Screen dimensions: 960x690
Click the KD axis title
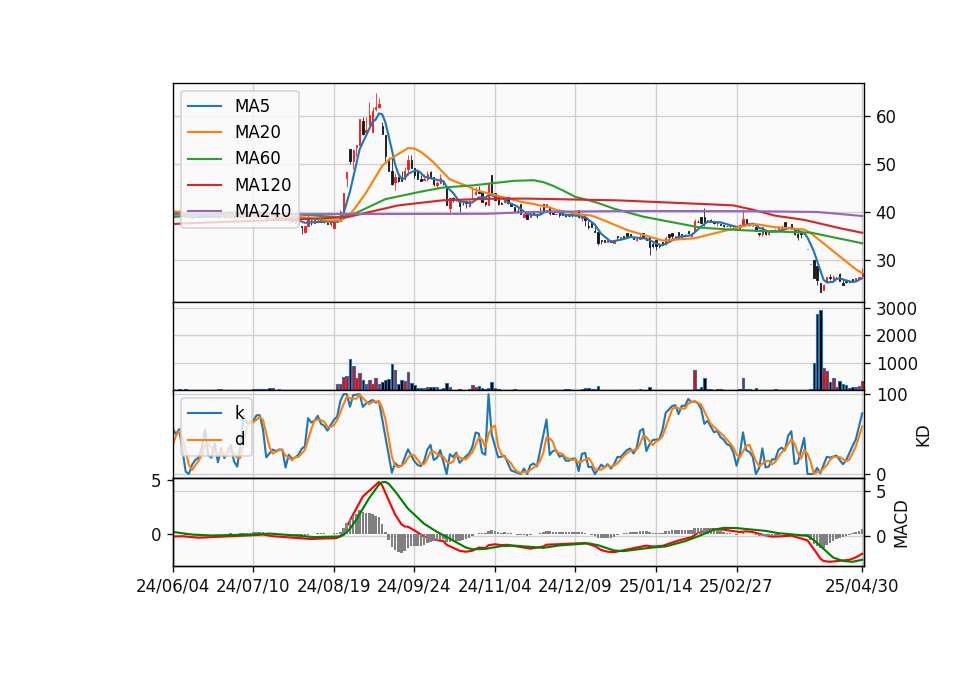923,437
